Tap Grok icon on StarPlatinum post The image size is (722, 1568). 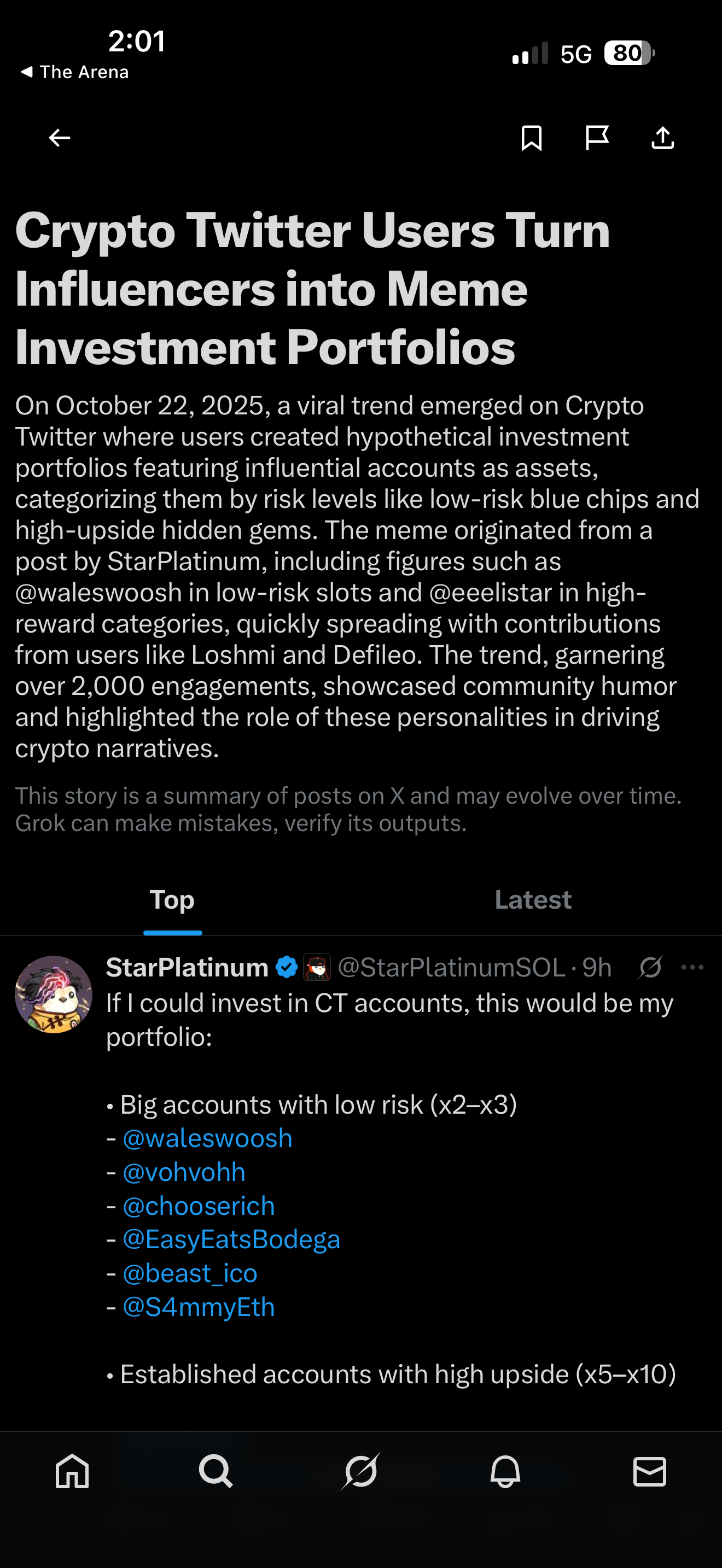(x=650, y=967)
